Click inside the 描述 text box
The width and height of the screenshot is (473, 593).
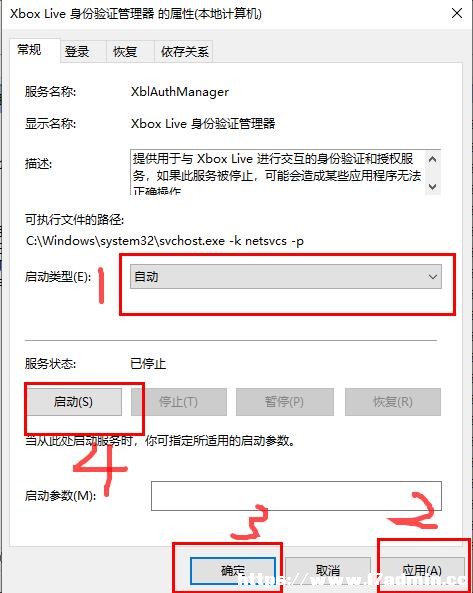click(278, 172)
